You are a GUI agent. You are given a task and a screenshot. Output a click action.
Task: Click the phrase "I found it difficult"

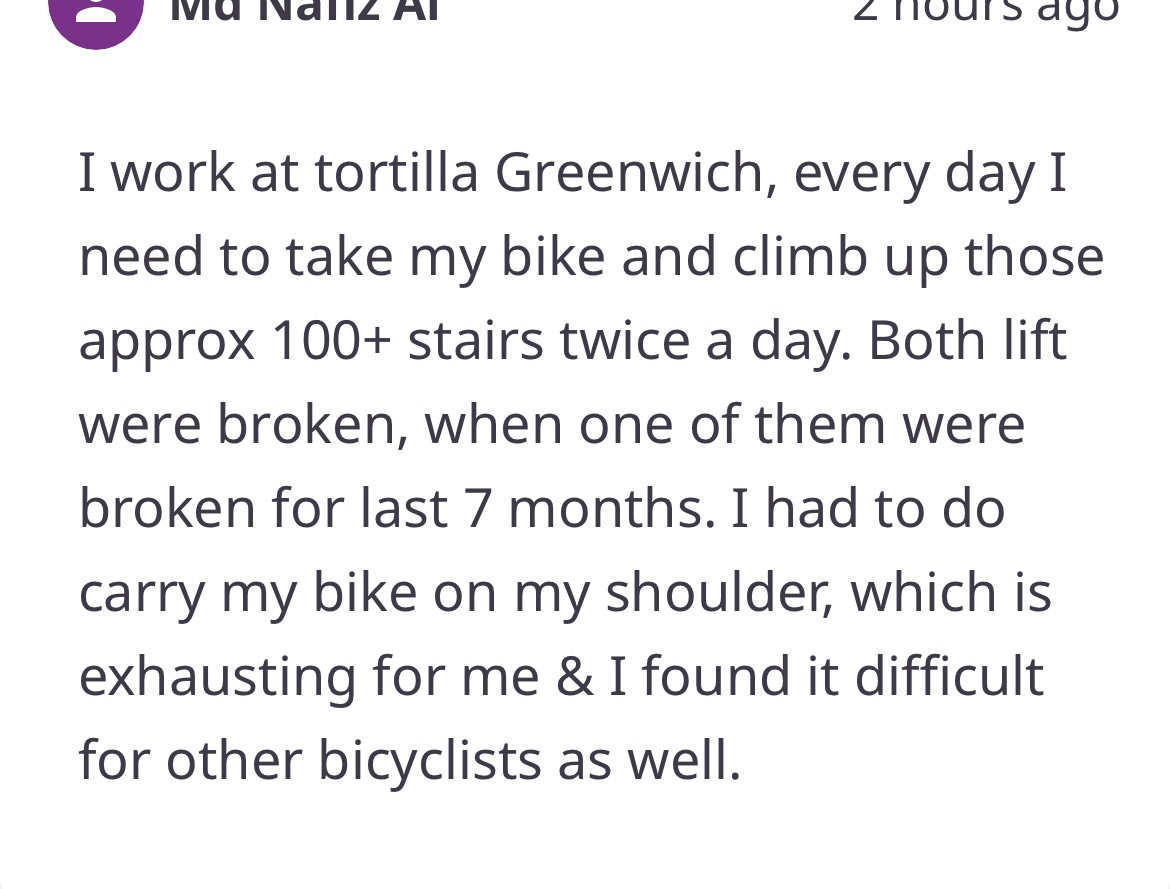point(826,677)
